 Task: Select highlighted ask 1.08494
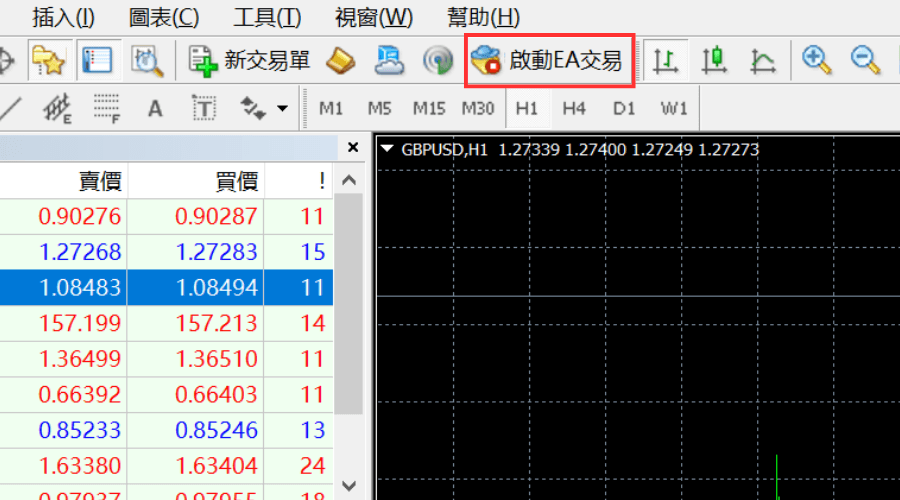click(216, 288)
